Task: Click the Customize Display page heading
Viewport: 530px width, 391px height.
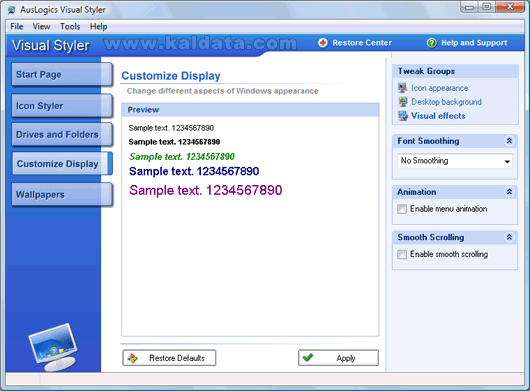Action: (x=171, y=76)
